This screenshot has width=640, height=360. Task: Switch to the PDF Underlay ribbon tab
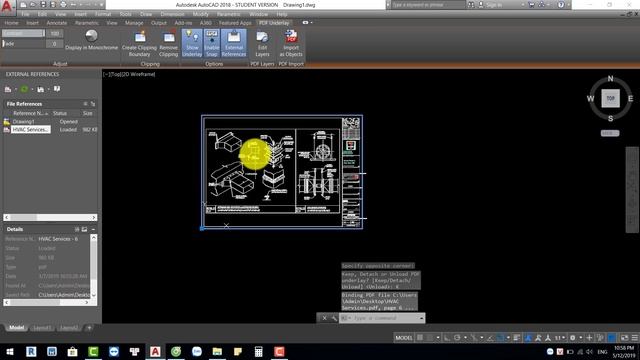(274, 23)
